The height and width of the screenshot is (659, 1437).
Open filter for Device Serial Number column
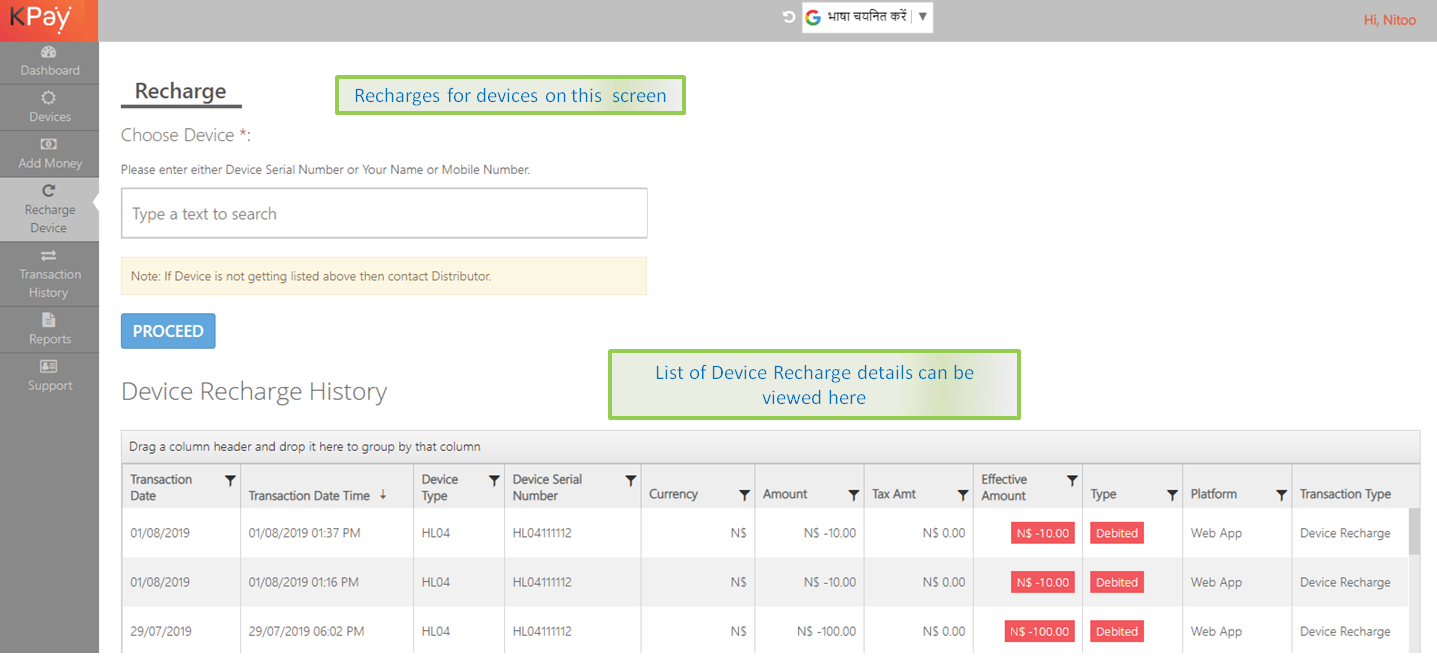631,481
